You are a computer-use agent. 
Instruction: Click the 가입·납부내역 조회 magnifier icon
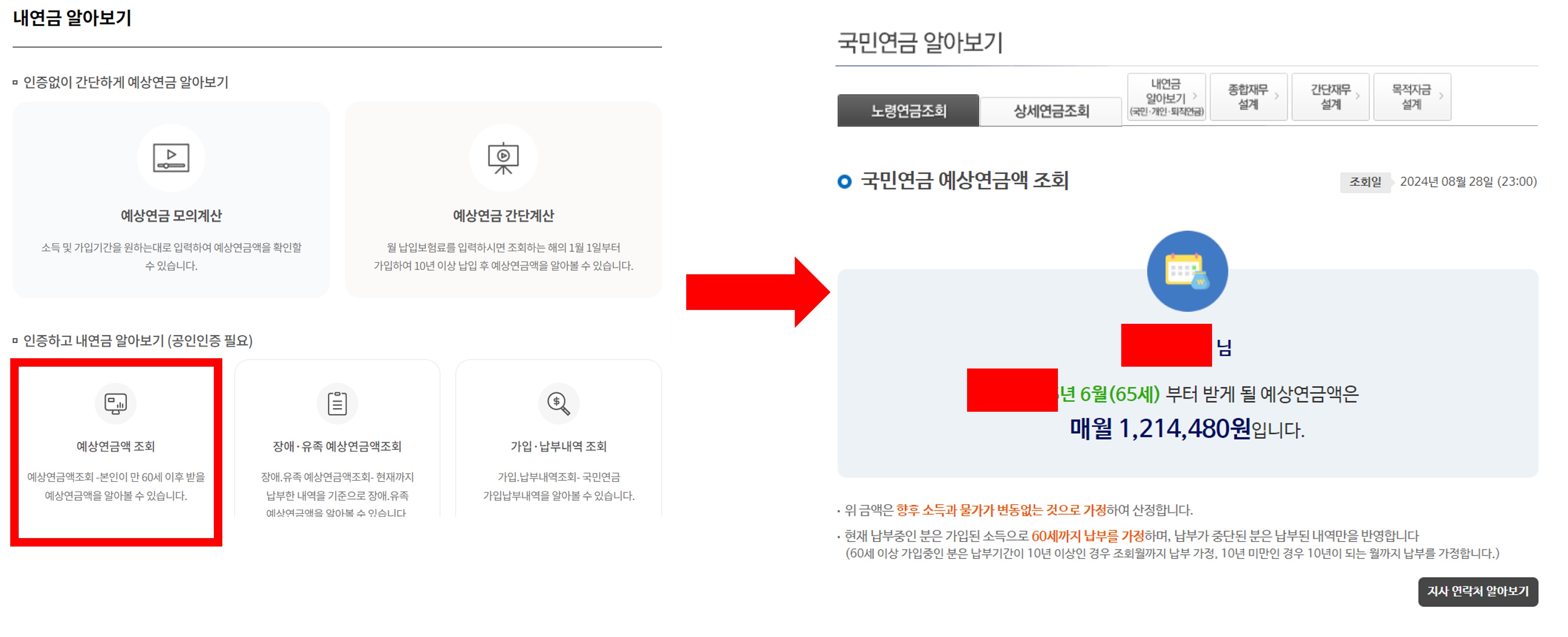coord(558,403)
